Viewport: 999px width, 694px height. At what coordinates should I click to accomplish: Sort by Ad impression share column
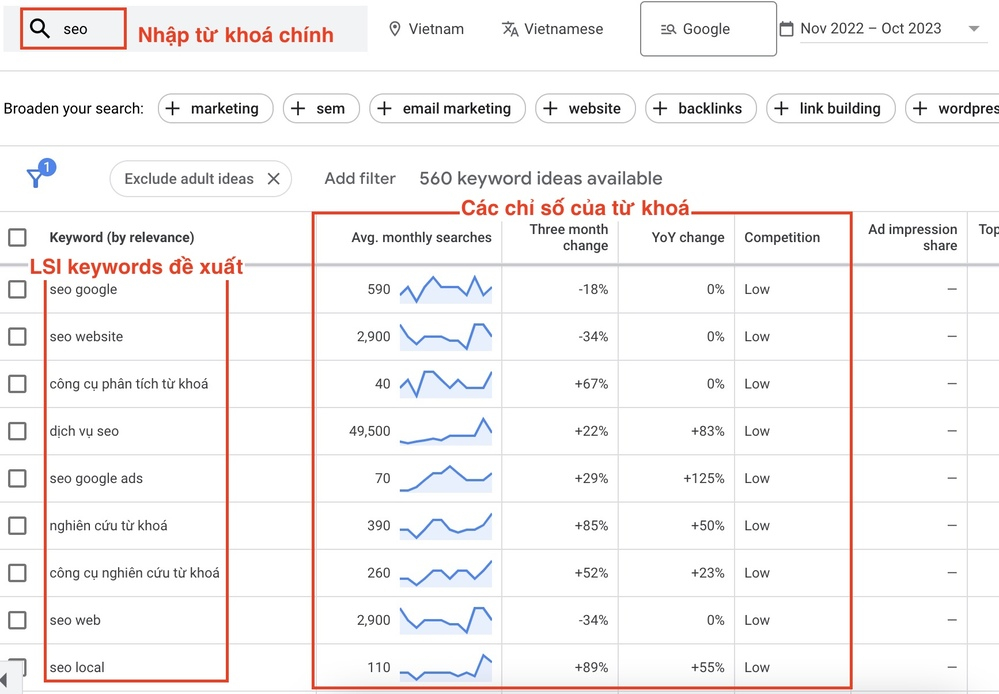point(912,237)
